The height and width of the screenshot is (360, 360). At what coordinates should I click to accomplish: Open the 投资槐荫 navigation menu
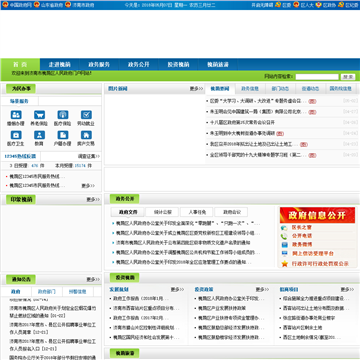point(178,64)
